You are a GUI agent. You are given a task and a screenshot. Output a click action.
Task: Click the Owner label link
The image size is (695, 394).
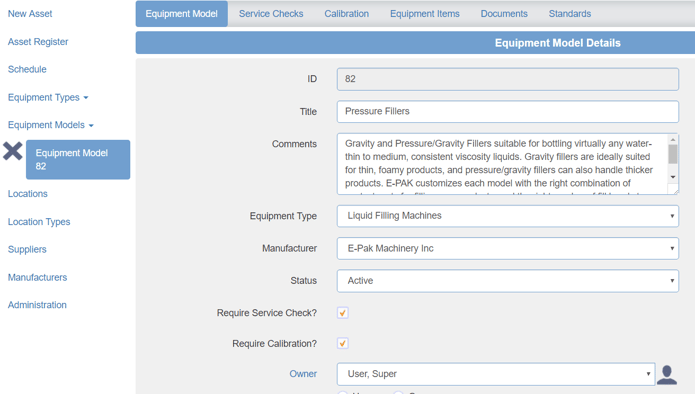click(x=303, y=374)
